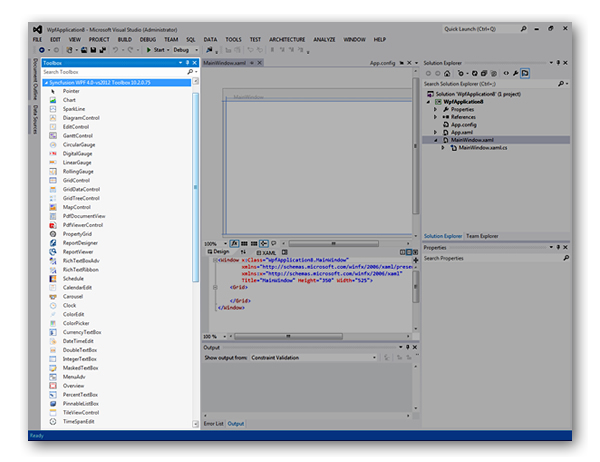600x462 pixels.
Task: Open the TOOLS menu
Action: (x=233, y=39)
